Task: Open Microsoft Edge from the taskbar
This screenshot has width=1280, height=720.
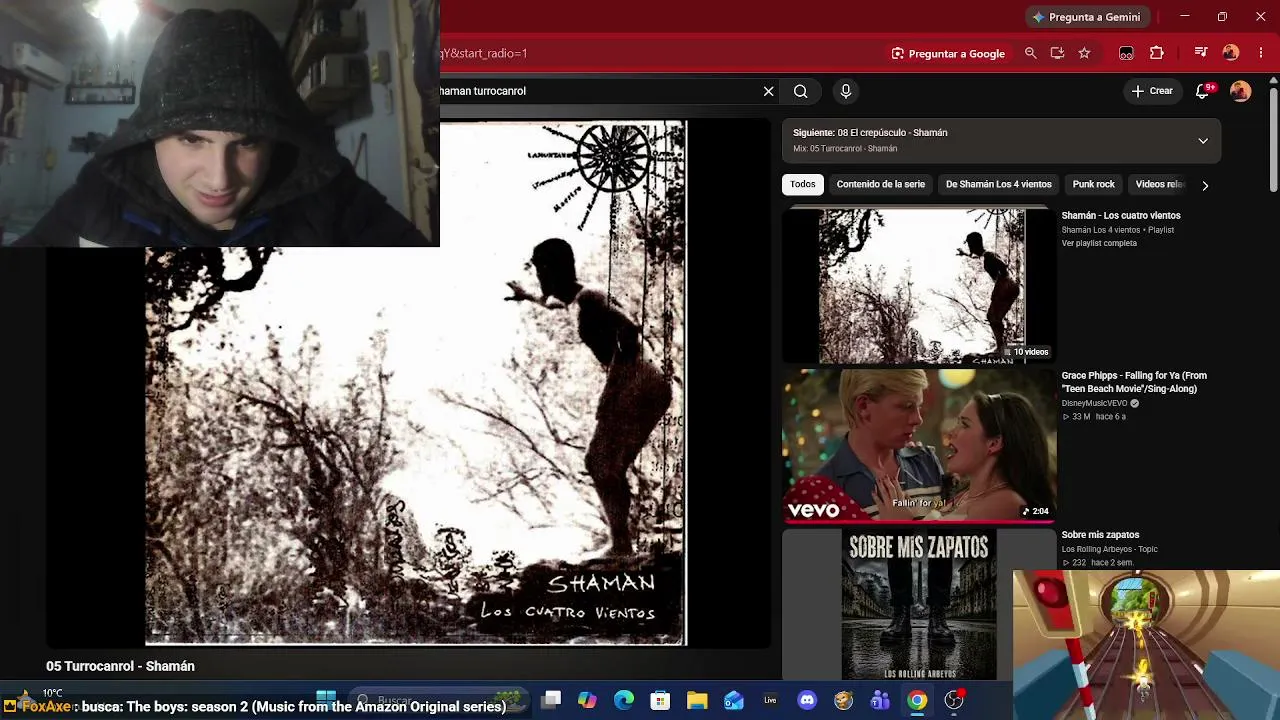Action: [624, 701]
